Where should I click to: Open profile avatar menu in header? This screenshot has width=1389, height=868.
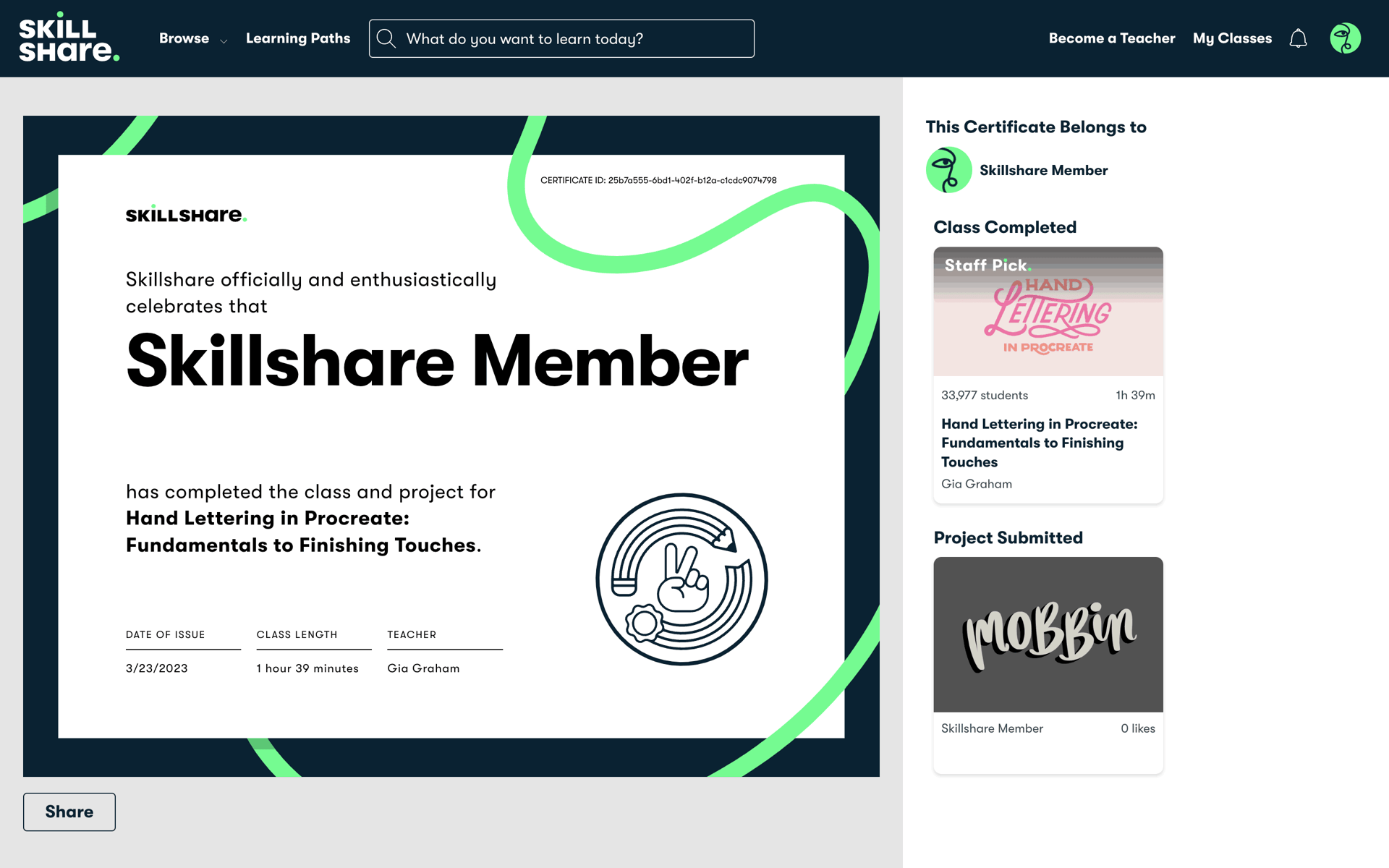(1346, 38)
